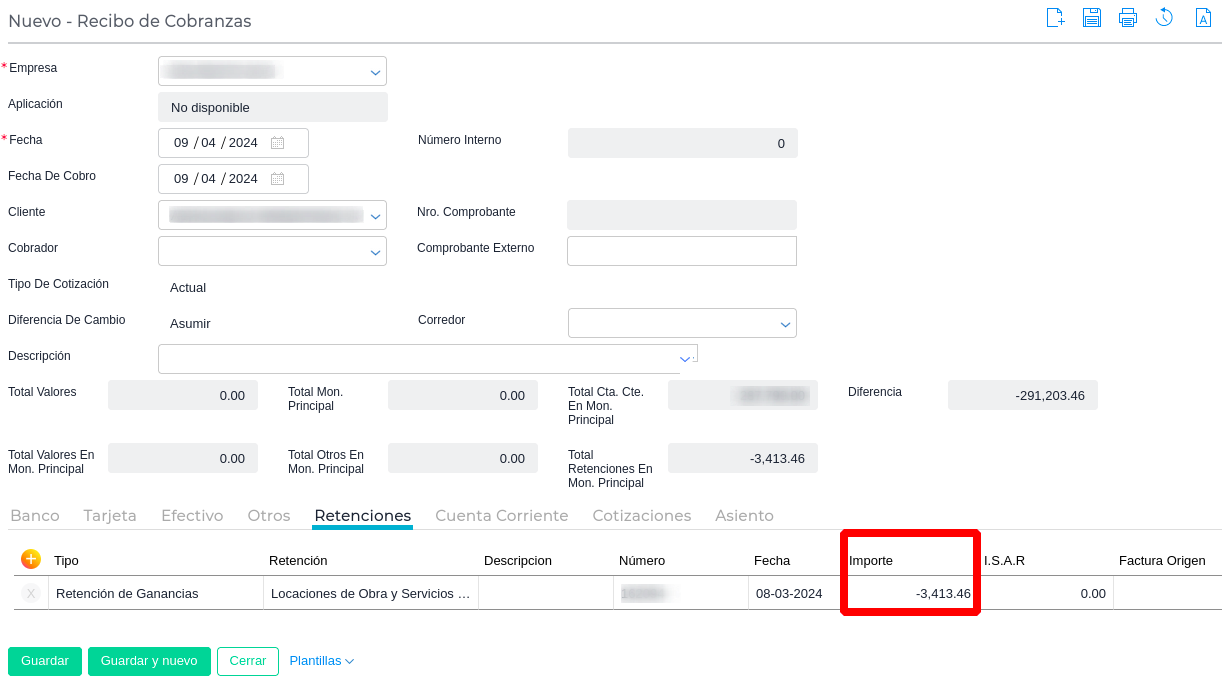Switch to the Efectivo tab
Screen dimensions: 1222x676
click(x=192, y=516)
